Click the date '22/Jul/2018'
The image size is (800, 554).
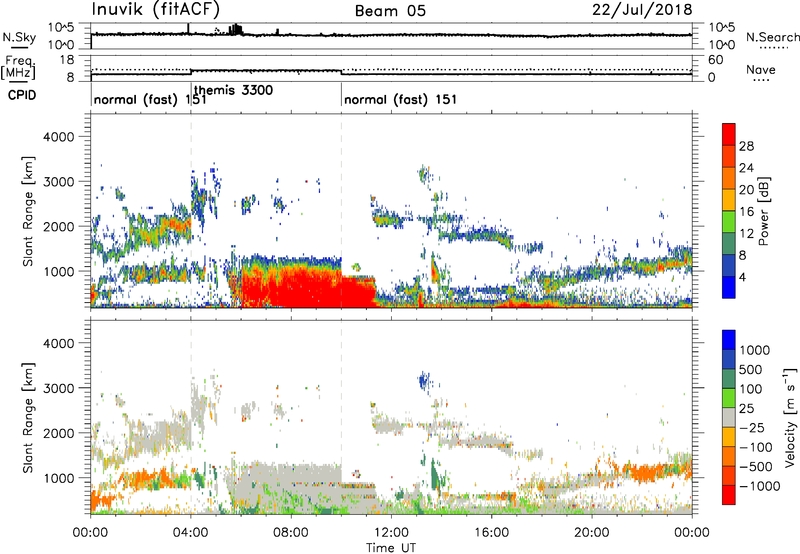(x=642, y=10)
